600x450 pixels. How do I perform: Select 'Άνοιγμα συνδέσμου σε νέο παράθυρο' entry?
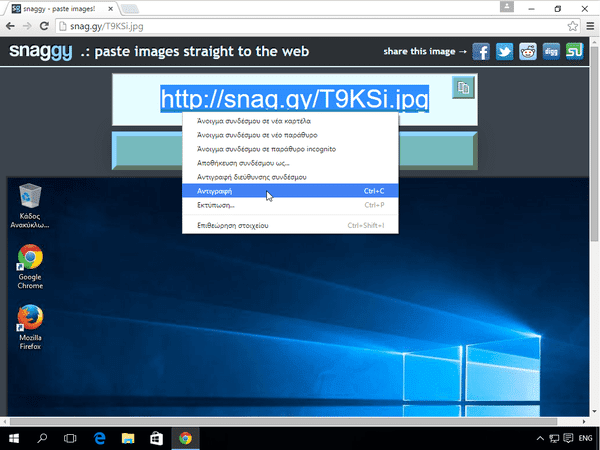(x=290, y=135)
